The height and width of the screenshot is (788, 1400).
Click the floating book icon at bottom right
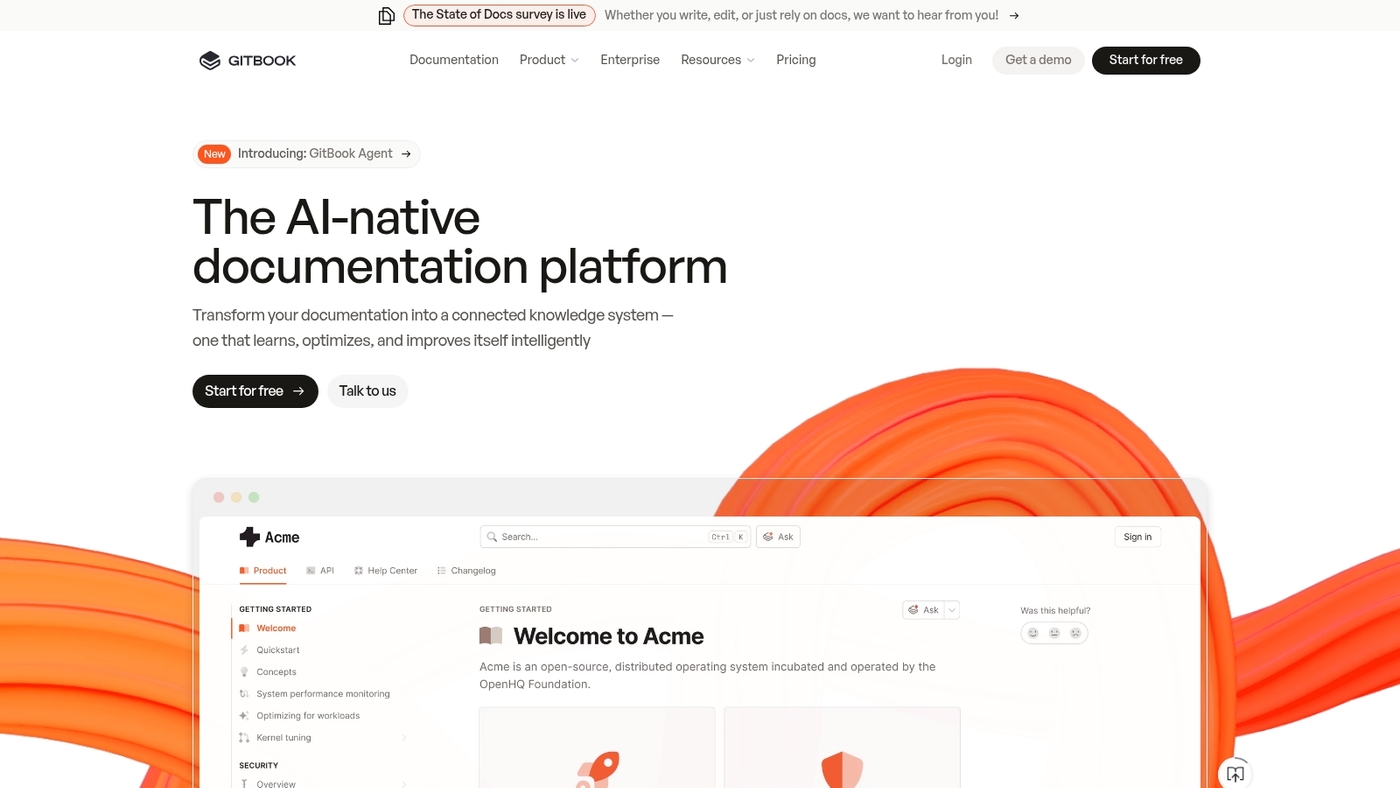pos(1235,774)
